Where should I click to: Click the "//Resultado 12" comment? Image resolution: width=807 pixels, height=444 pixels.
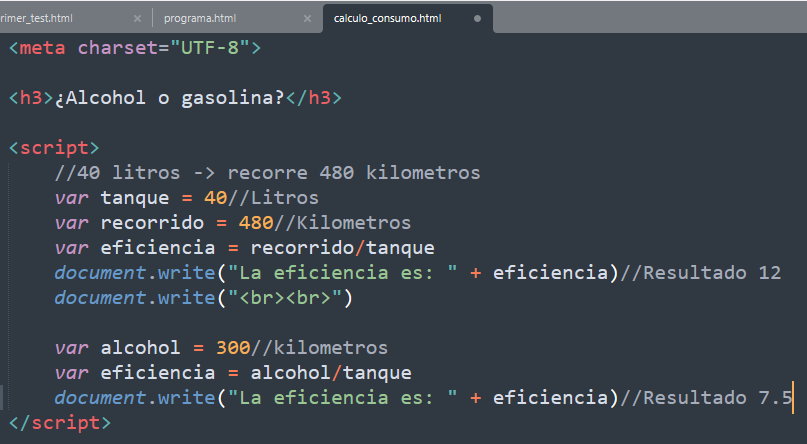click(700, 273)
